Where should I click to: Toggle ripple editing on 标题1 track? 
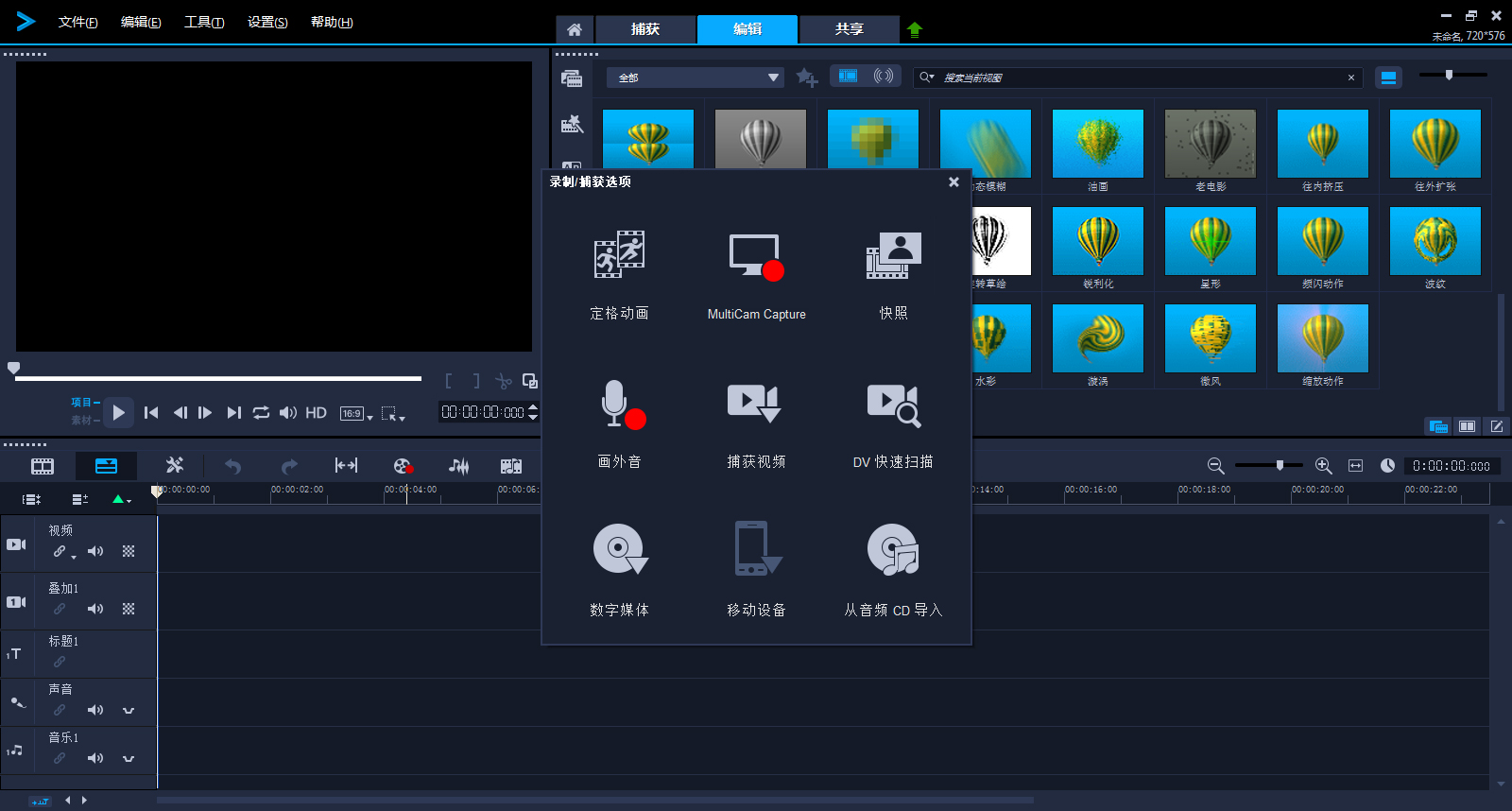[x=60, y=662]
